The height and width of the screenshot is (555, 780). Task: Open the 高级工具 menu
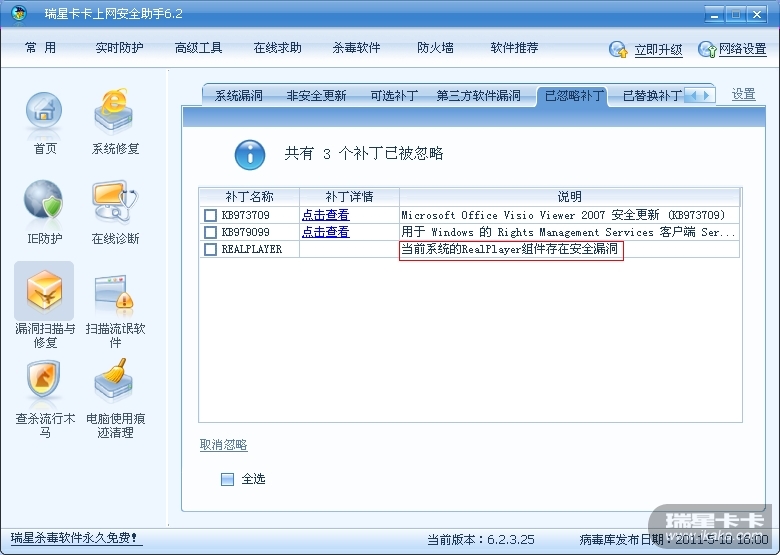(x=198, y=48)
